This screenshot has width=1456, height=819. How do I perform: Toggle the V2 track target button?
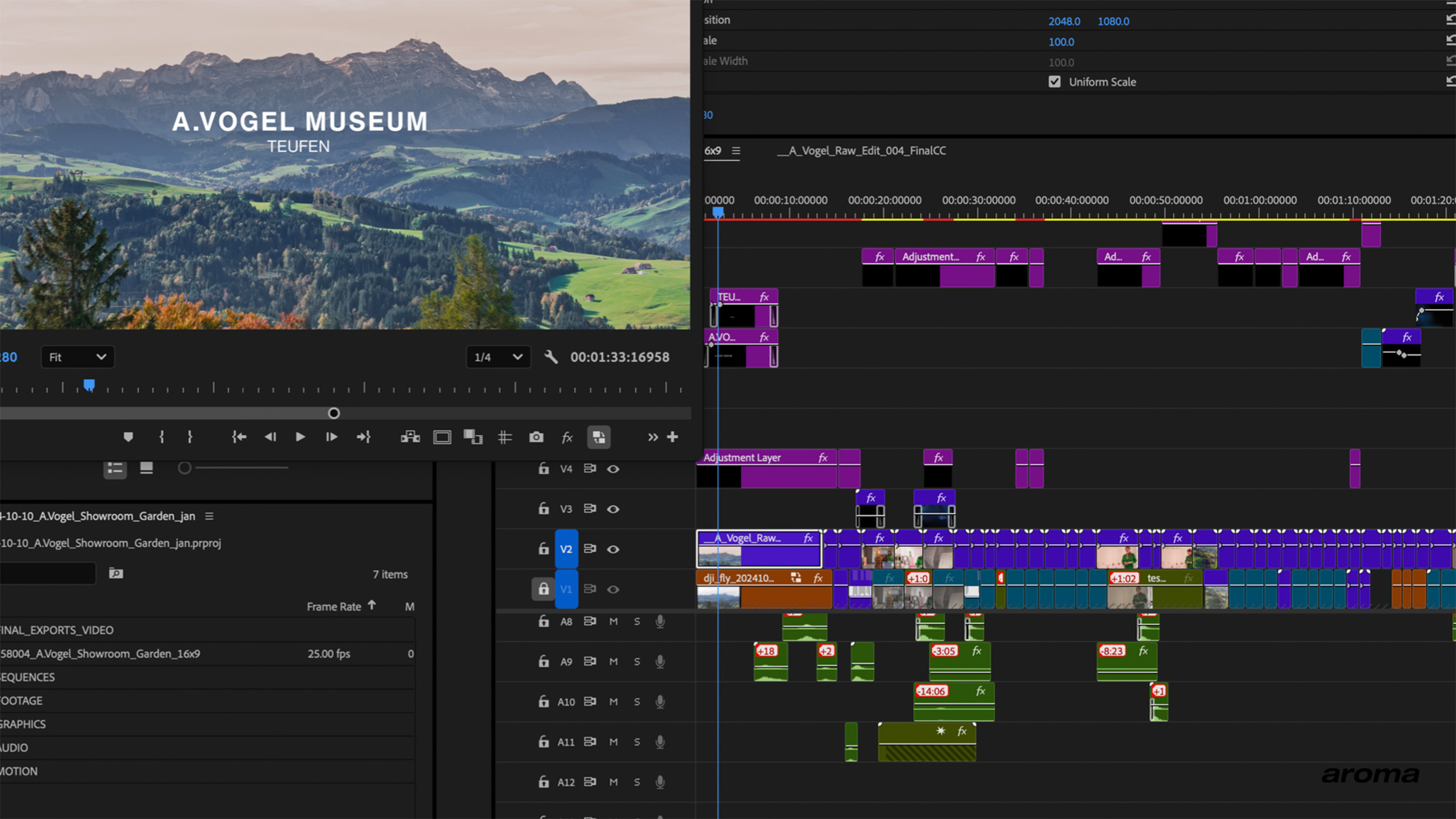tap(566, 549)
